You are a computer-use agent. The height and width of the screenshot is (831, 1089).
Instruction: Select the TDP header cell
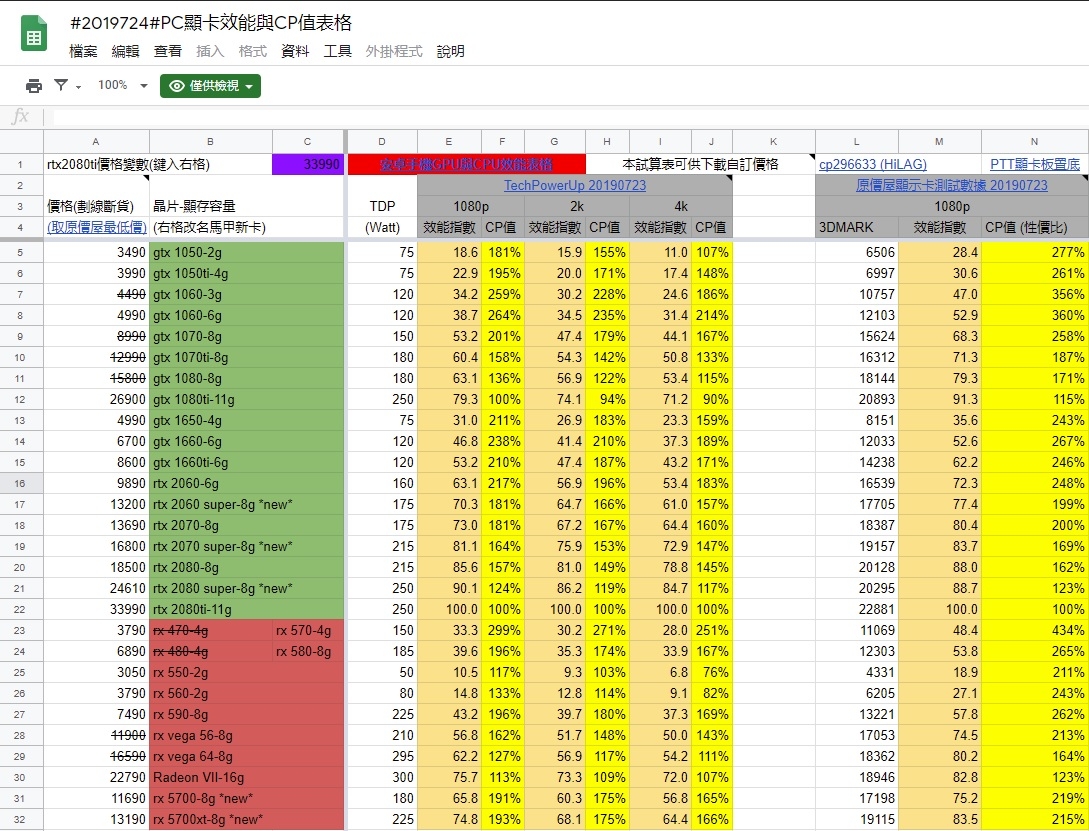(382, 206)
